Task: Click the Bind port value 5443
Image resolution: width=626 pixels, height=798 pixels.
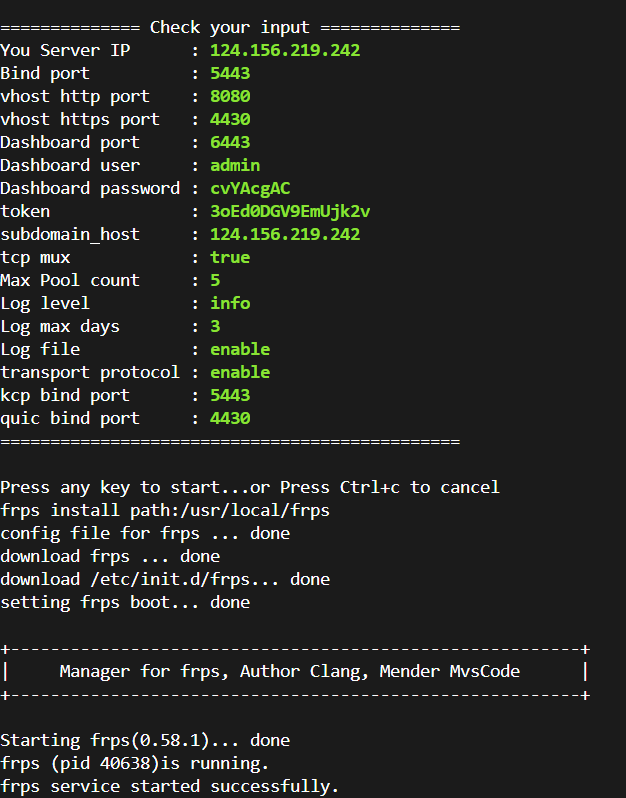Action: (x=230, y=73)
